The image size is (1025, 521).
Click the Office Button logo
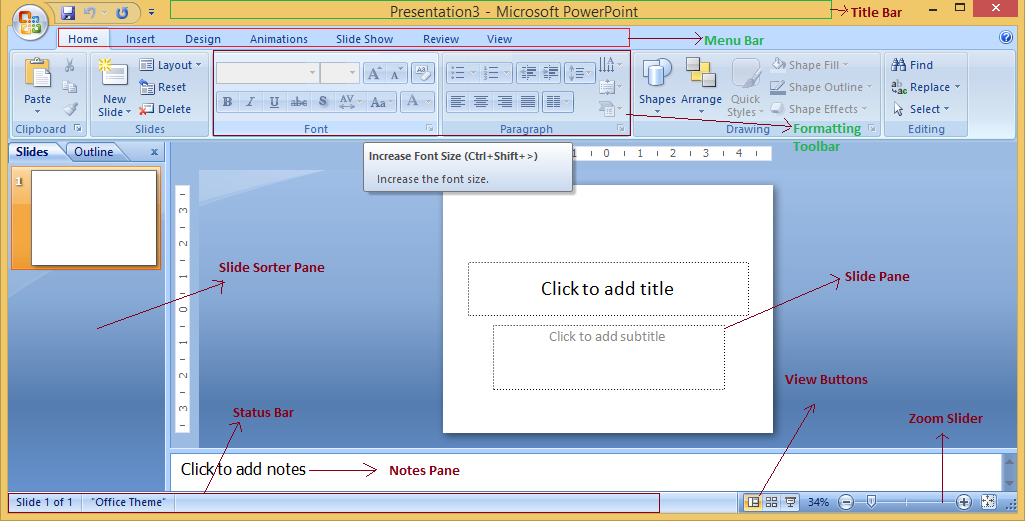29,23
